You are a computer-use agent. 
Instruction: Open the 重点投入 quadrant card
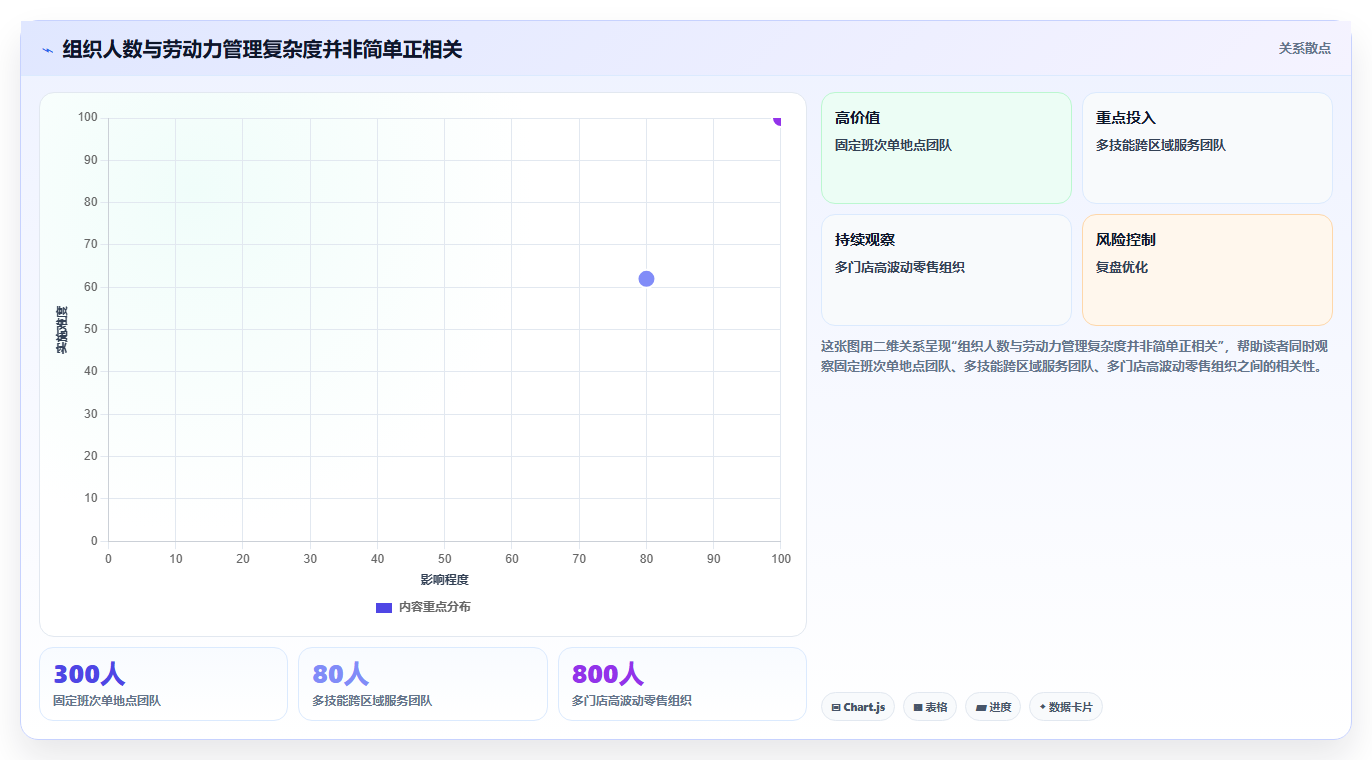pyautogui.click(x=1207, y=148)
